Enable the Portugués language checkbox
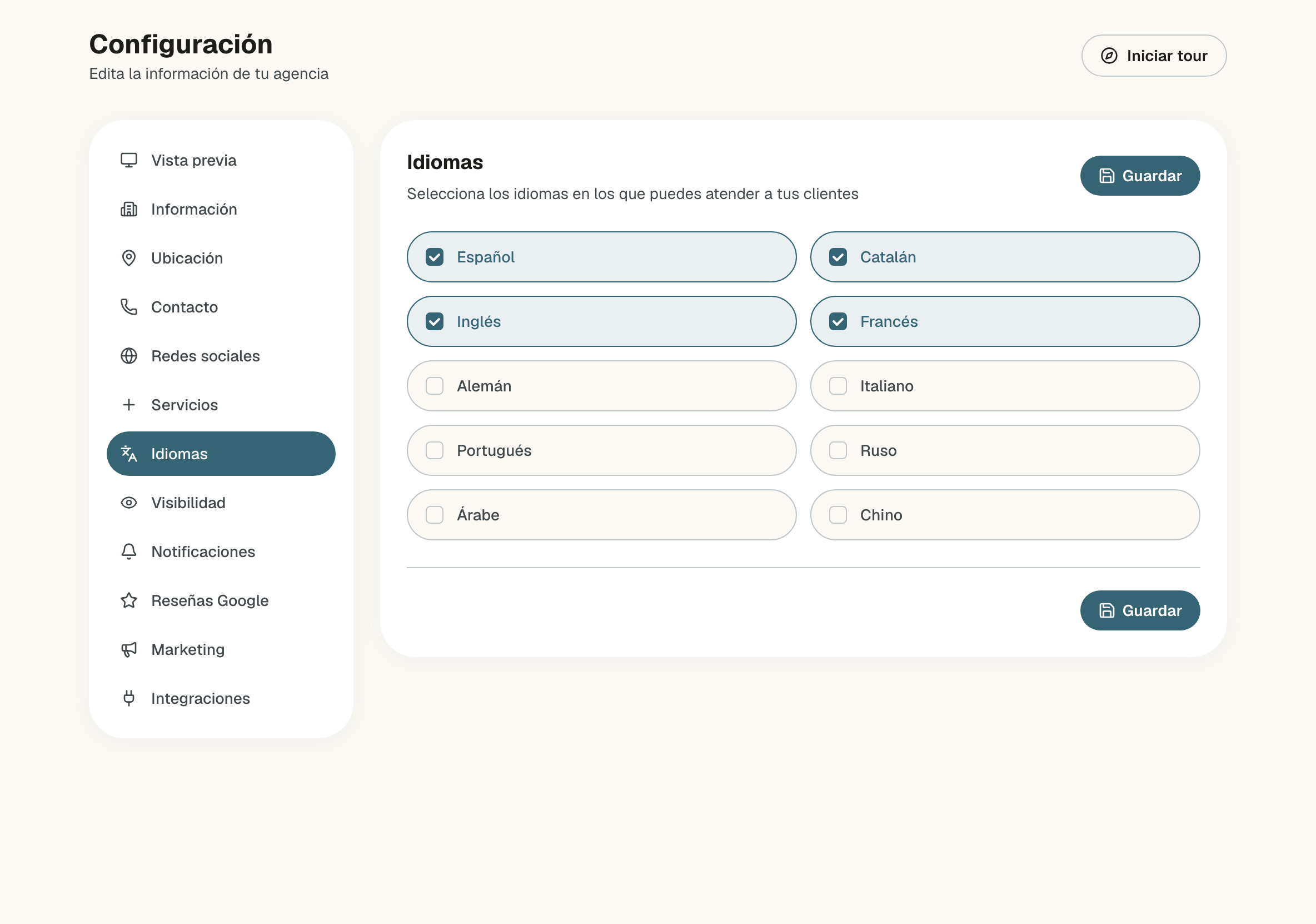 click(435, 450)
